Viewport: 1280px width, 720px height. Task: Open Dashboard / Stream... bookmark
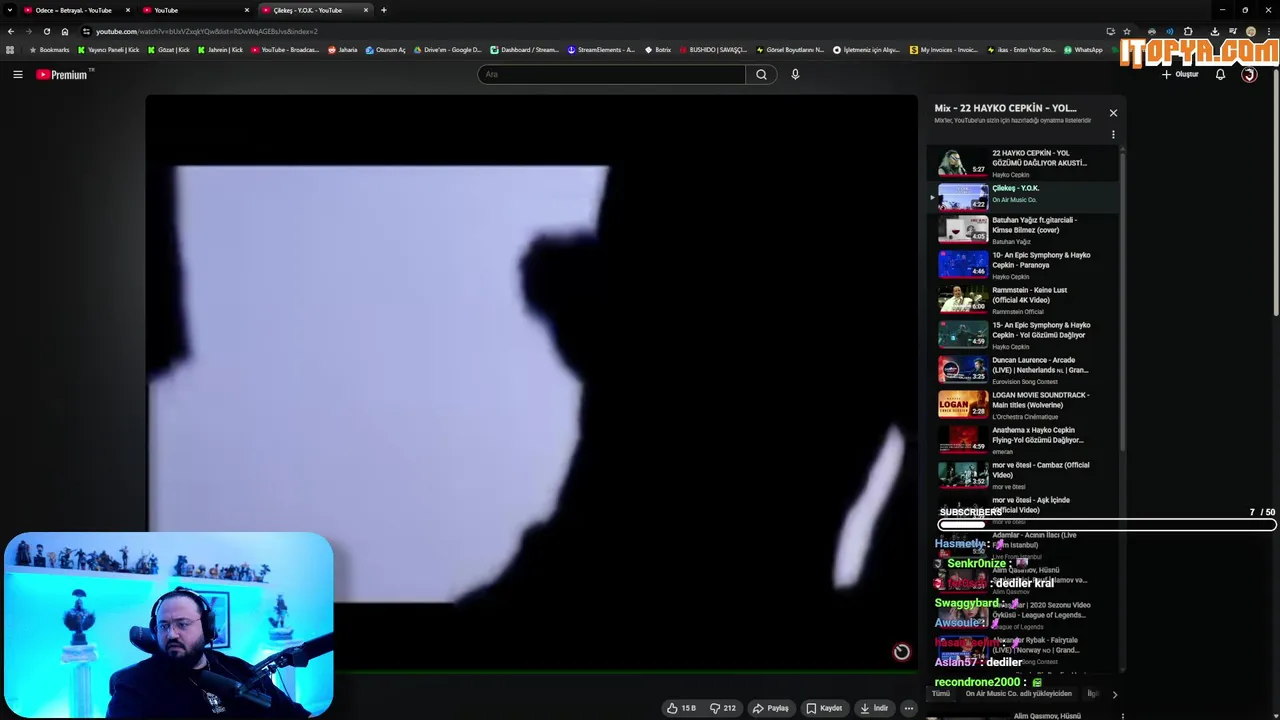click(x=525, y=50)
